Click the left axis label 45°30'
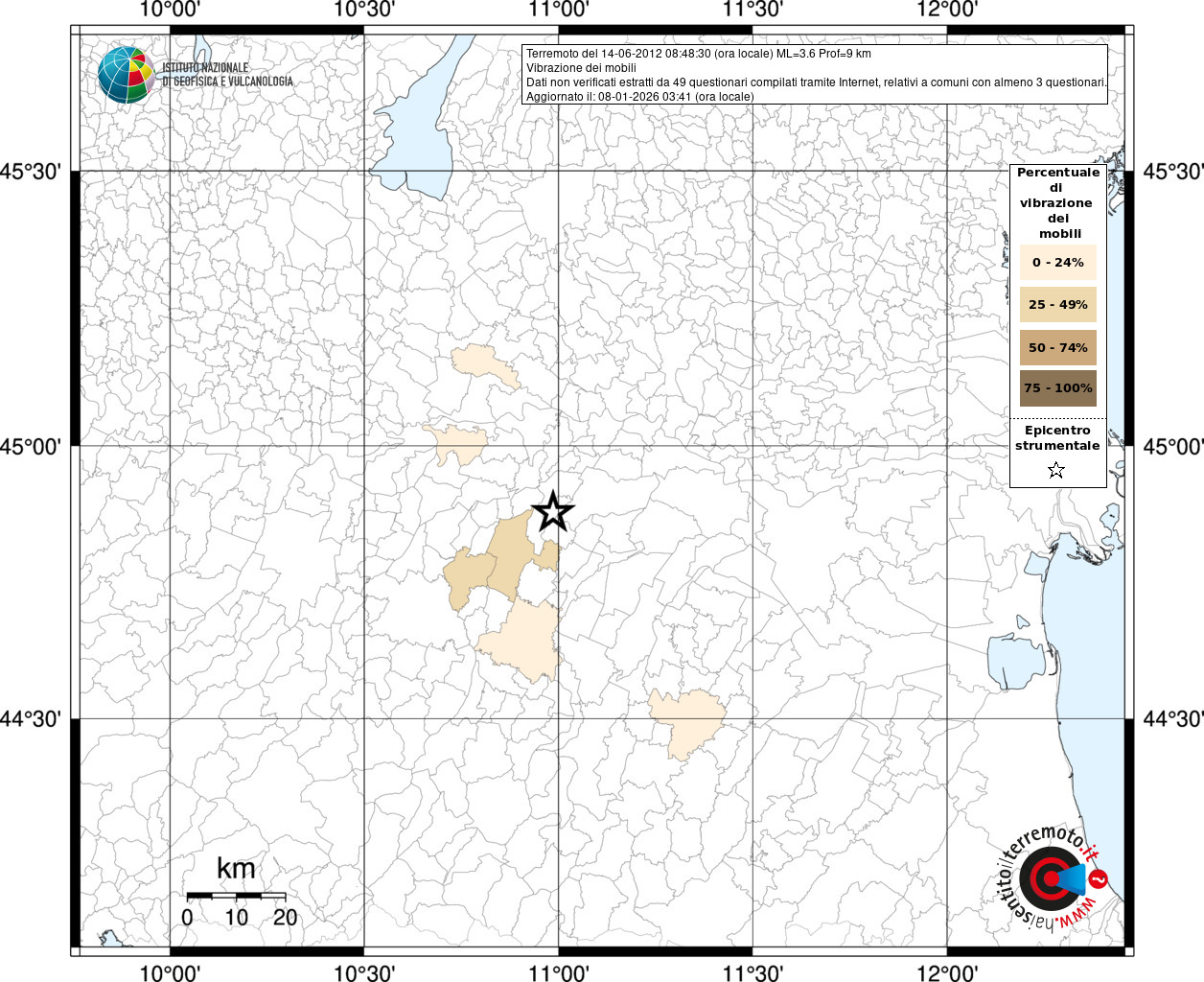Viewport: 1204px width, 982px height. 31,172
